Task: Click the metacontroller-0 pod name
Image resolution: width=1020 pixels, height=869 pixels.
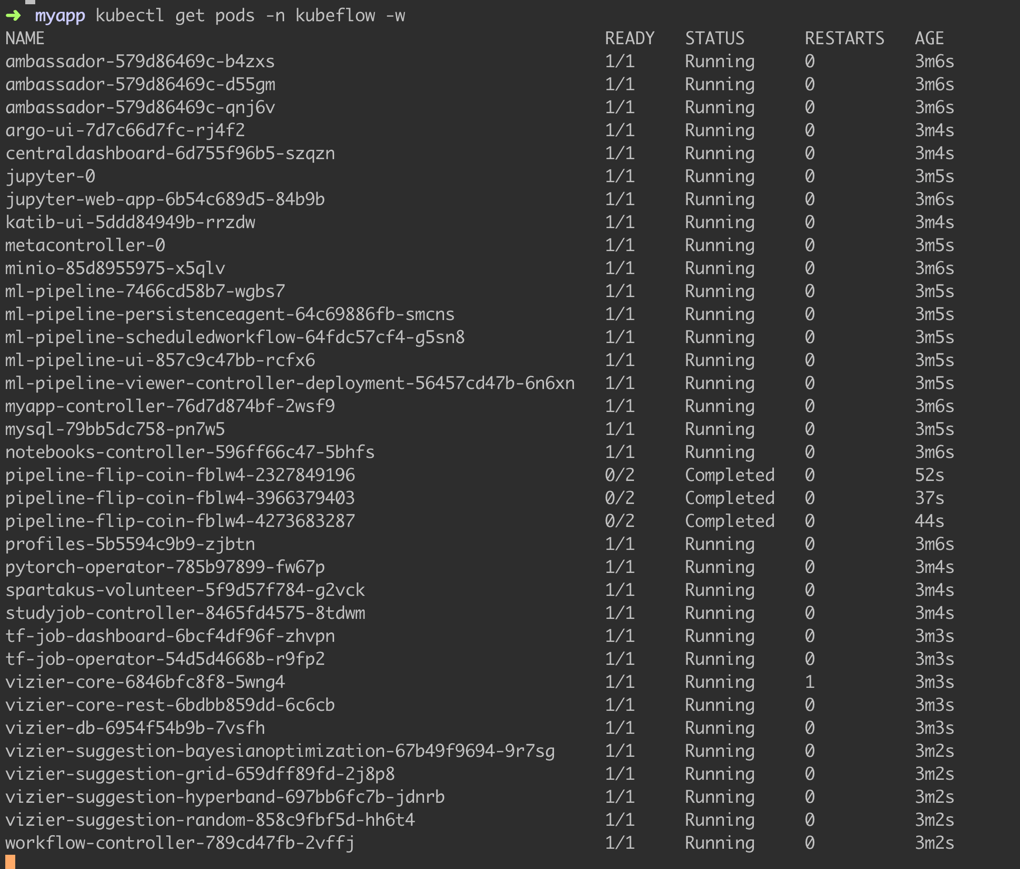Action: [x=85, y=246]
